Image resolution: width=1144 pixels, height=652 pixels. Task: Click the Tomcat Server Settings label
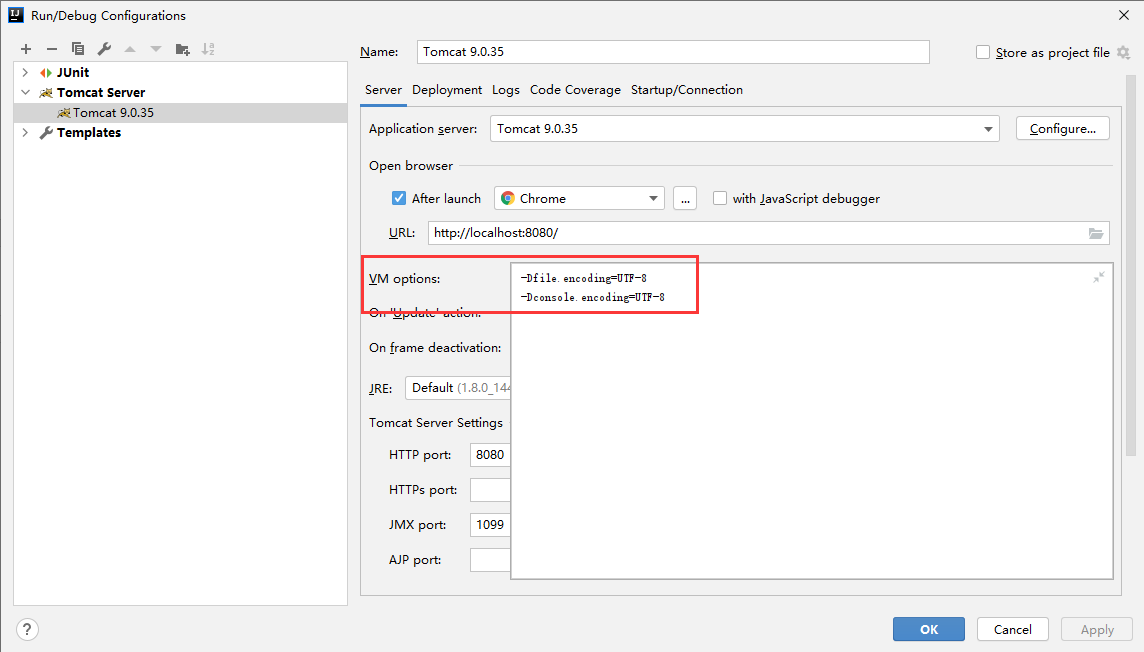click(436, 423)
